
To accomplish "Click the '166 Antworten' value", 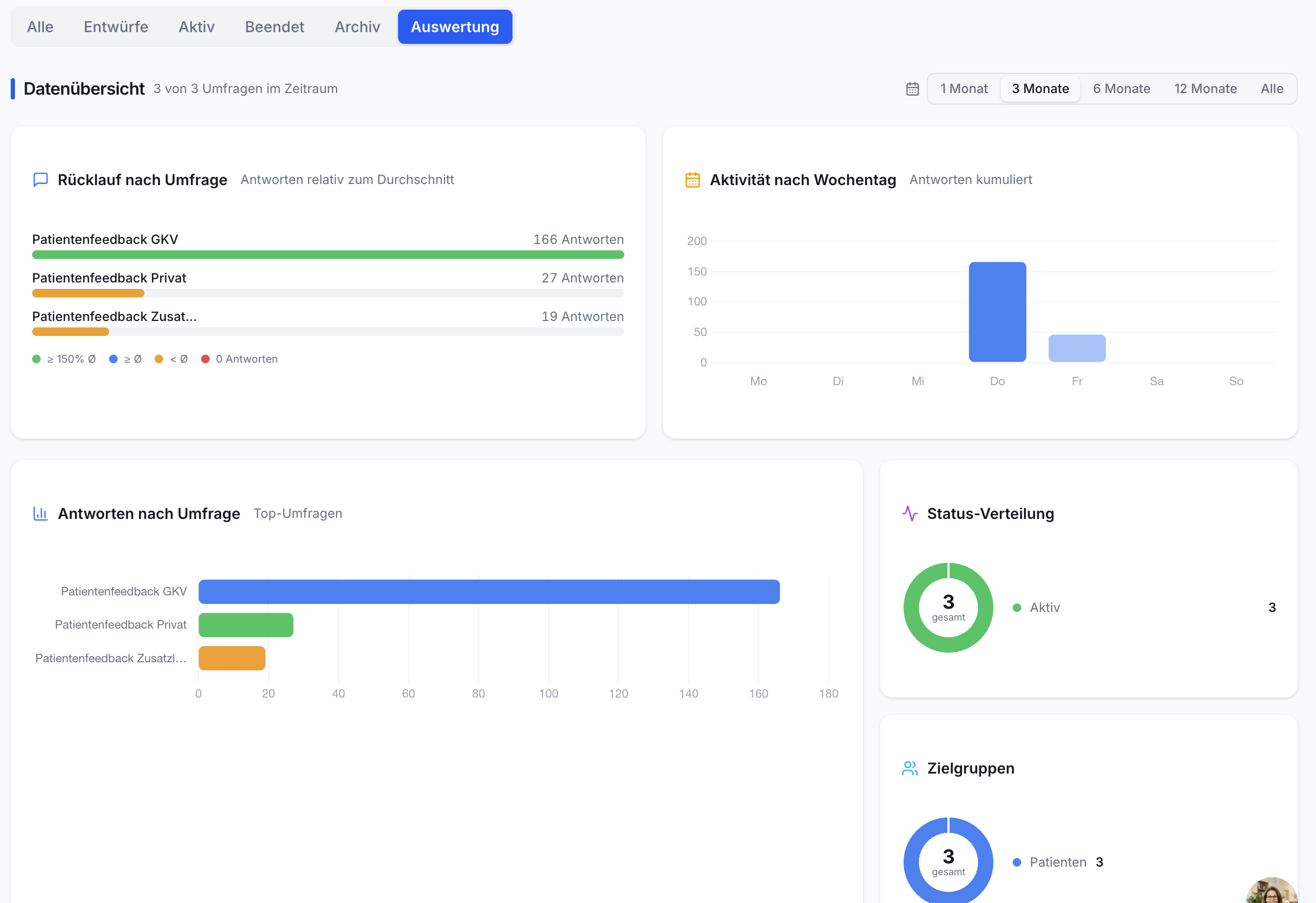I will coord(578,240).
